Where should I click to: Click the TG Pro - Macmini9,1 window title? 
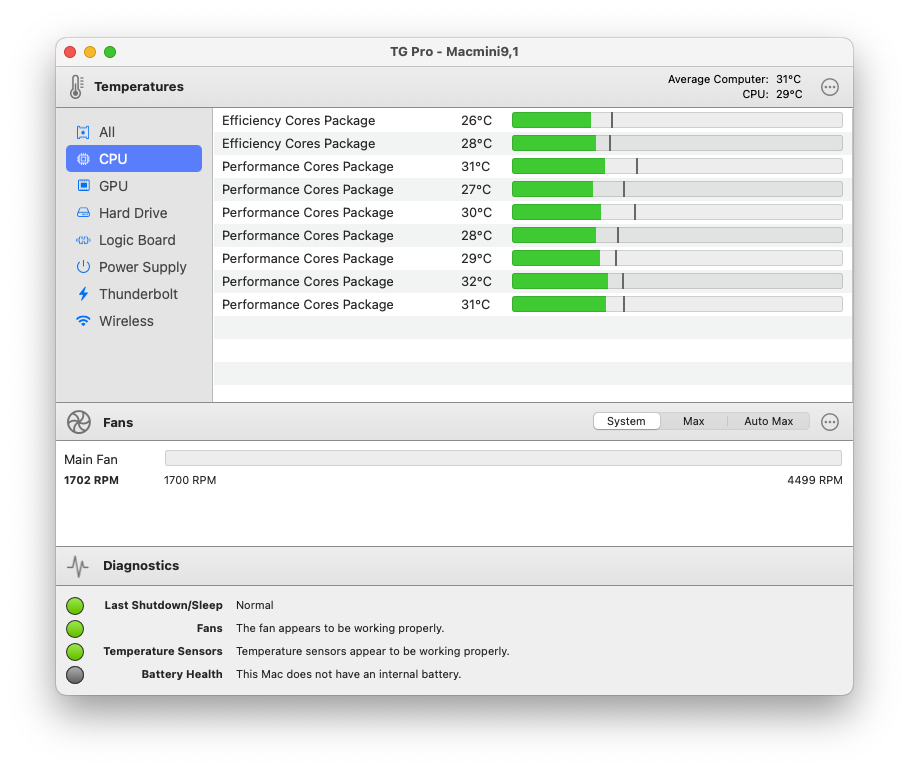point(454,52)
